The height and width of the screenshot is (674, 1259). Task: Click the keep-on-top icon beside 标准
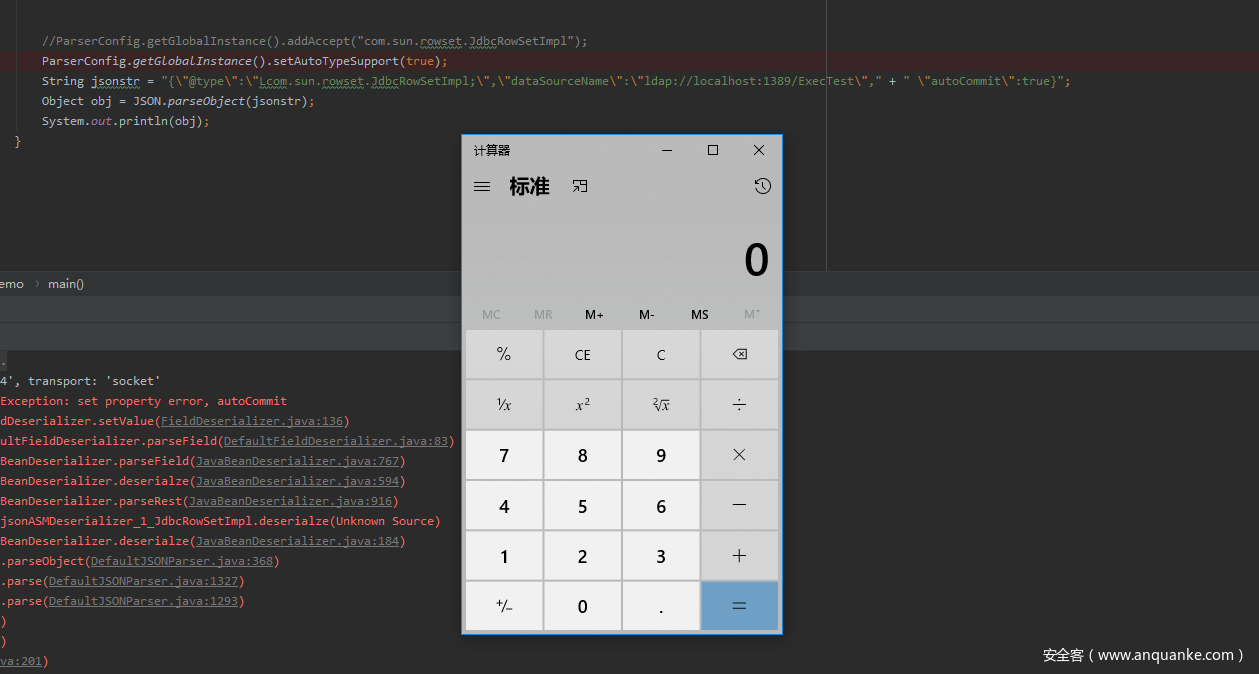tap(580, 186)
